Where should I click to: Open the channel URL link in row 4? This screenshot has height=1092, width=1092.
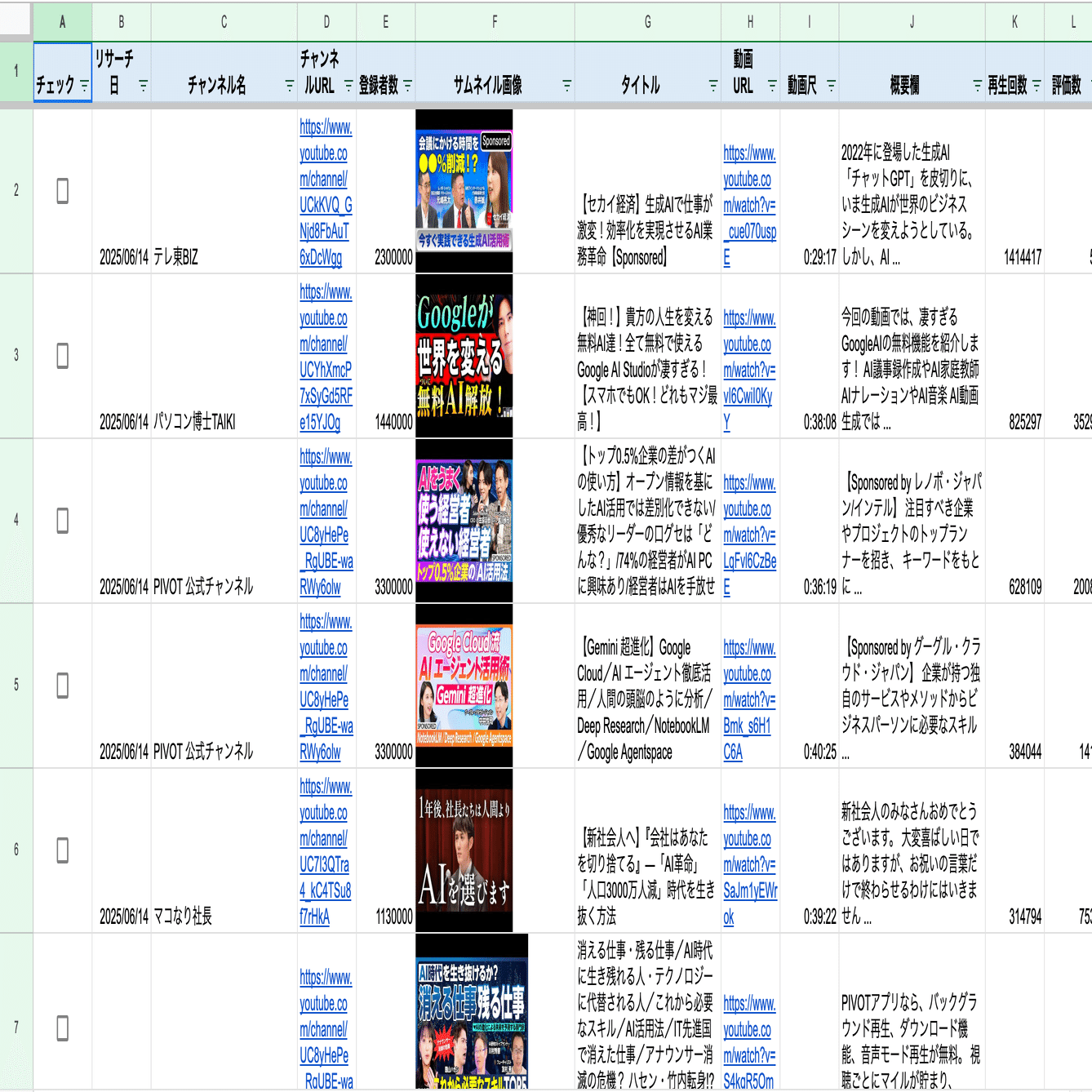pyautogui.click(x=326, y=522)
